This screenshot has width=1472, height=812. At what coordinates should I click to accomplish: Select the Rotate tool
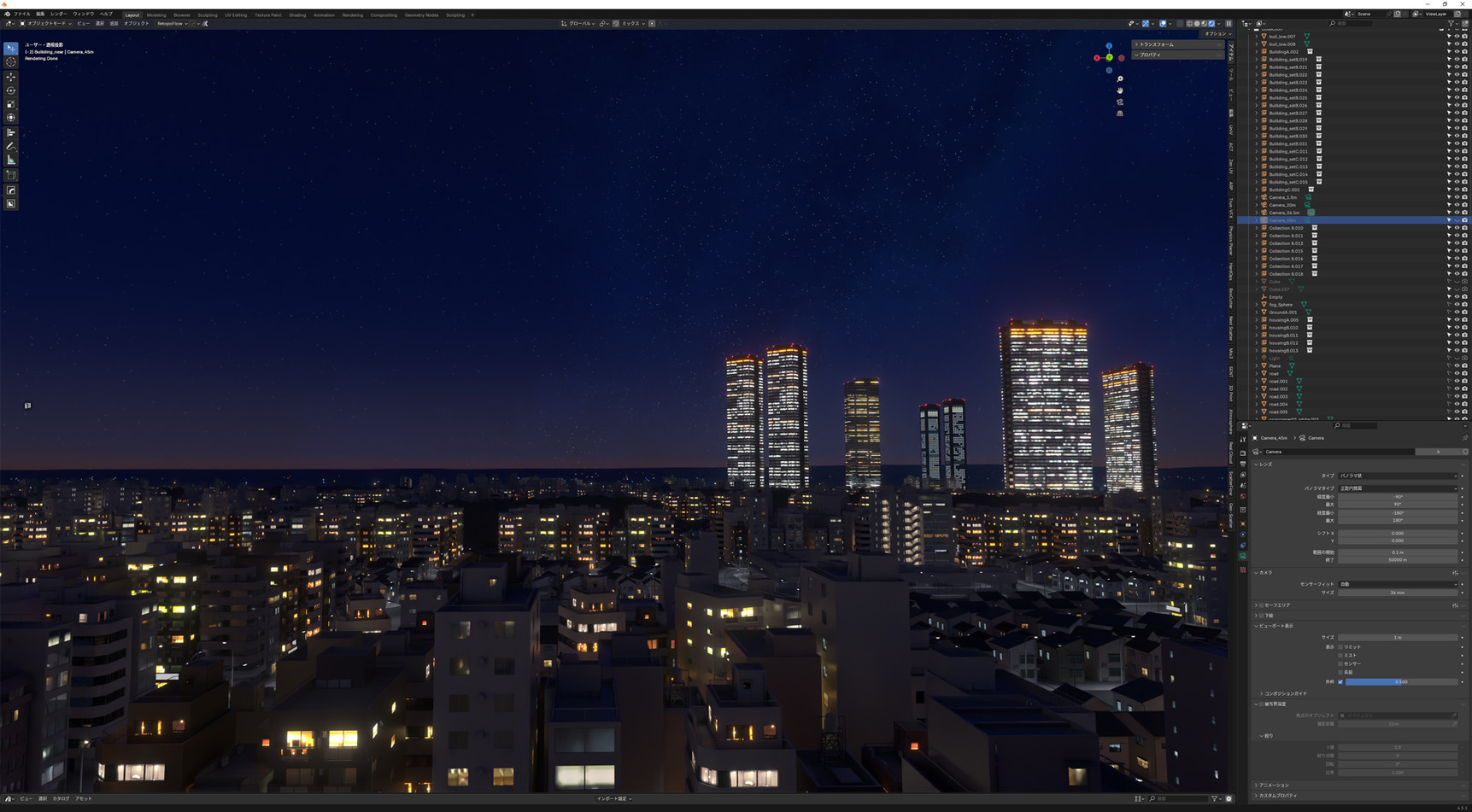tap(11, 91)
